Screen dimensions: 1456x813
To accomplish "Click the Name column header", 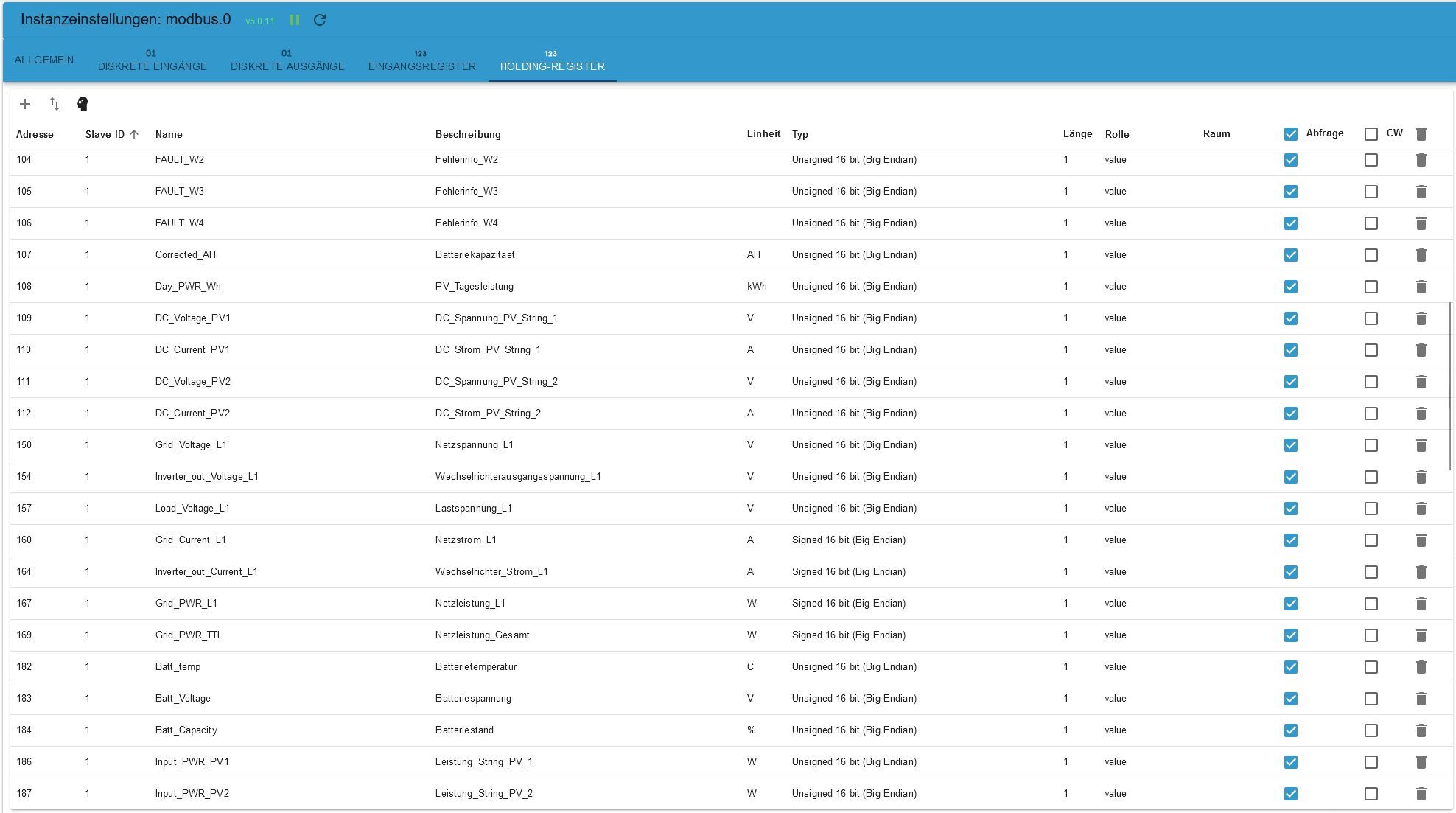I will [x=169, y=134].
